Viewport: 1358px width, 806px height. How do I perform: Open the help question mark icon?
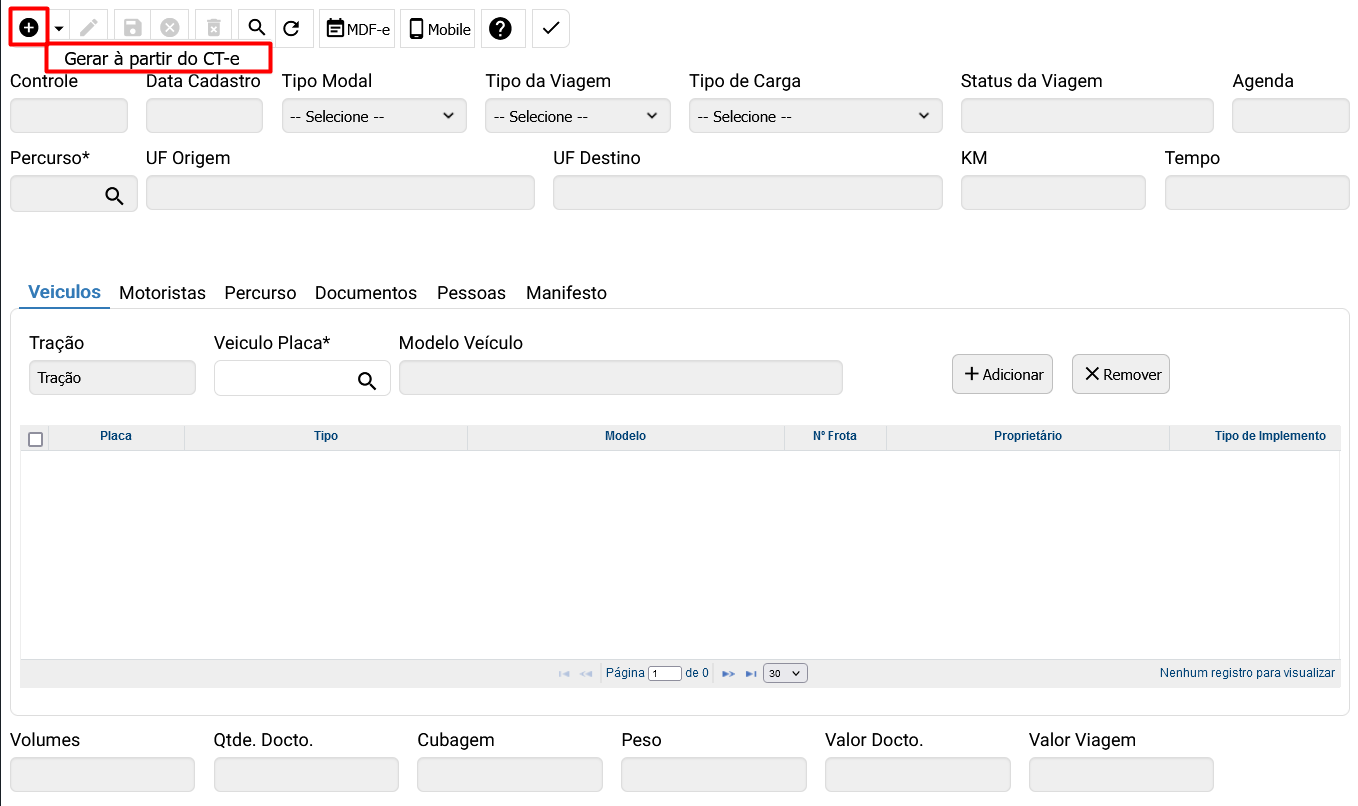501,29
